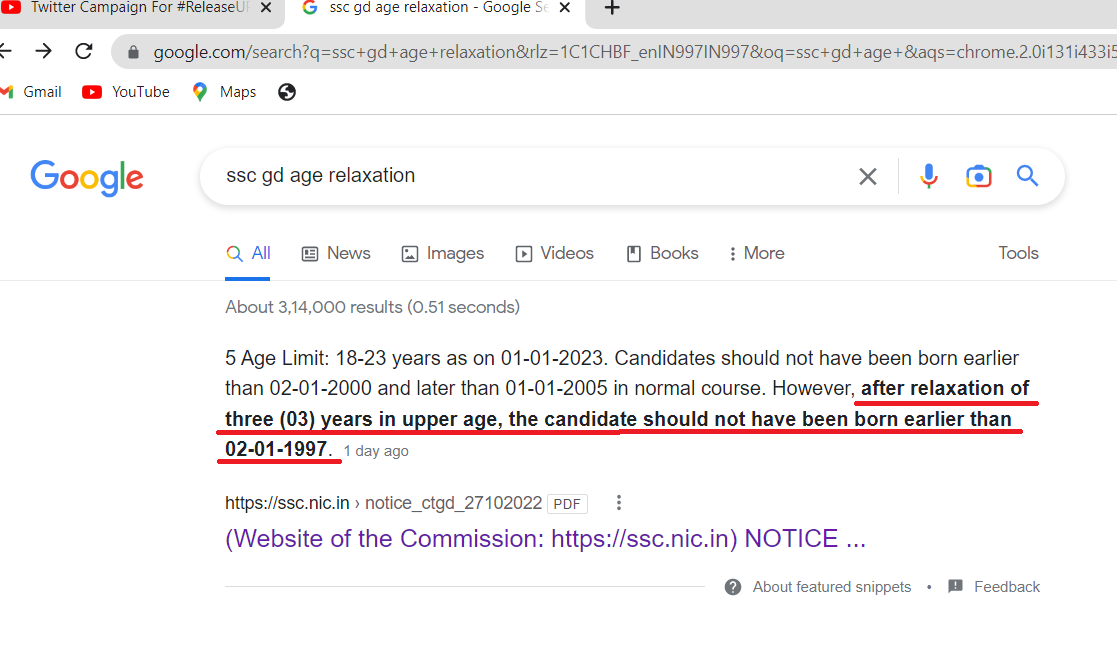Switch to Books results tab
Image resolution: width=1117 pixels, height=657 pixels.
(x=663, y=254)
